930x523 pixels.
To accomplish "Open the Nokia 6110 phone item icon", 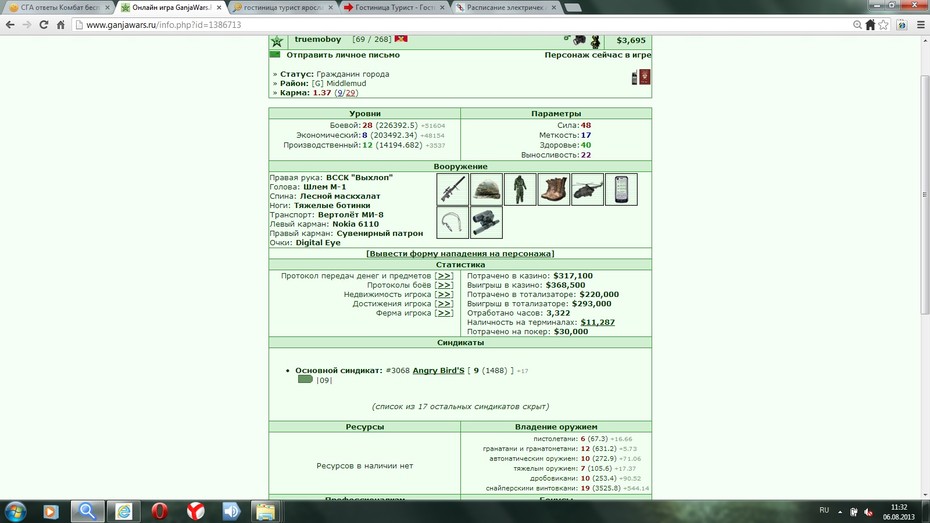I will pos(622,189).
